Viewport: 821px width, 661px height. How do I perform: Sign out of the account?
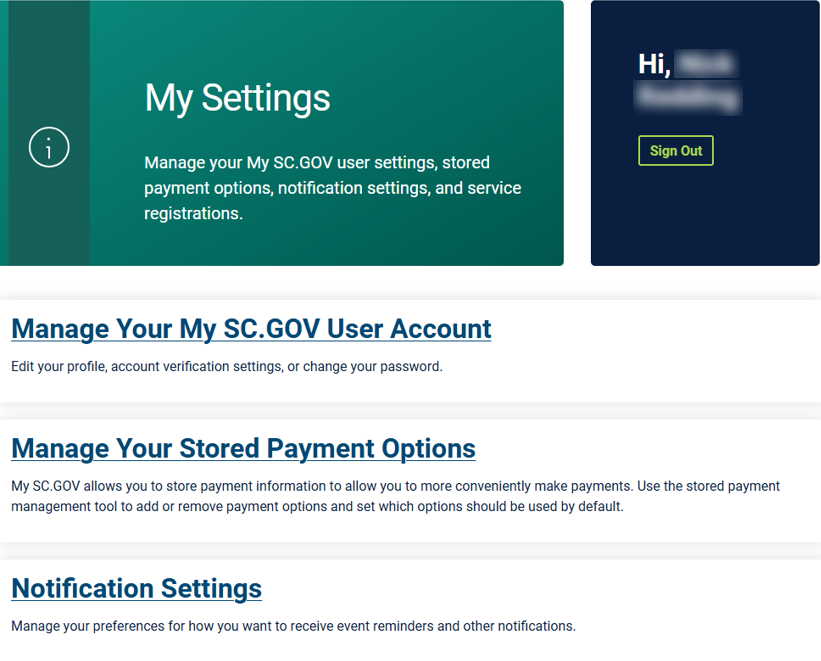pos(675,151)
